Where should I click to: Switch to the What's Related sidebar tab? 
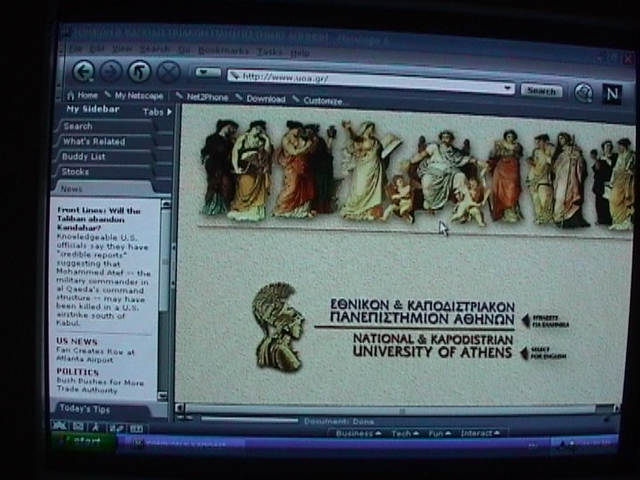click(105, 142)
